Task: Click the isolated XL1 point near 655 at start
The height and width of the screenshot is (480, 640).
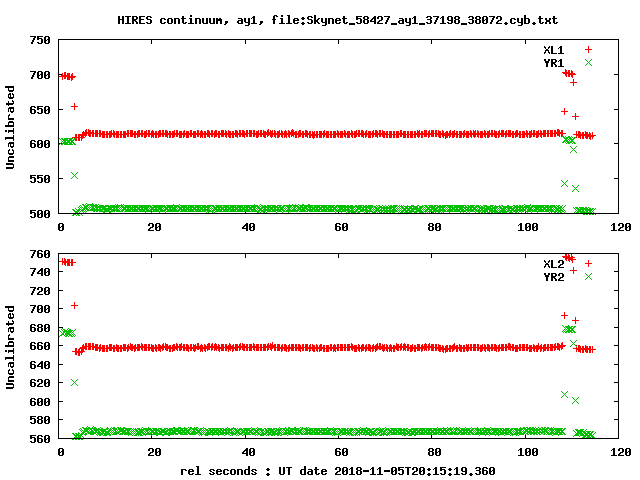Action: point(74,107)
